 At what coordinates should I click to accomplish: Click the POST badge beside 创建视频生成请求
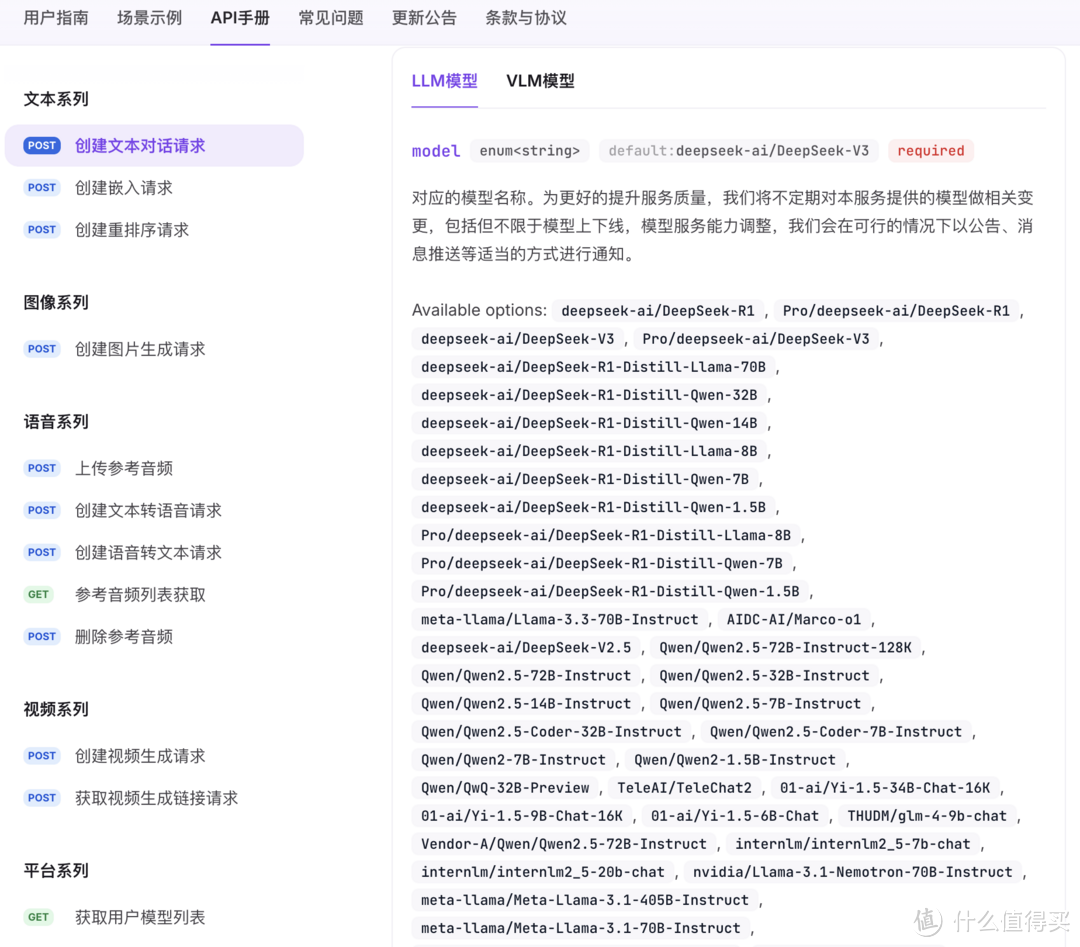coord(41,755)
